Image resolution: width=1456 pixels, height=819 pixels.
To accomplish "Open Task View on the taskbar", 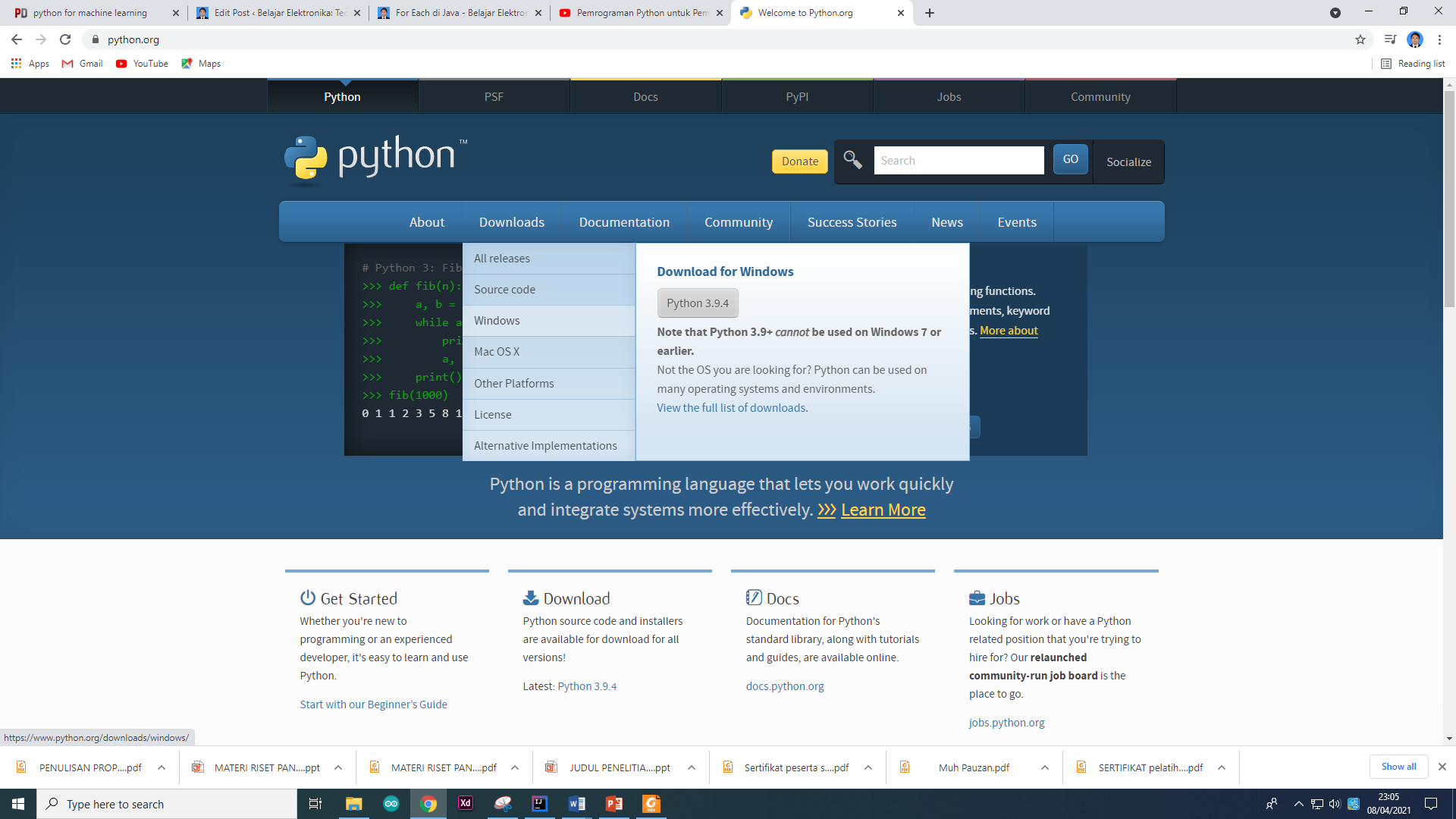I will [x=315, y=804].
